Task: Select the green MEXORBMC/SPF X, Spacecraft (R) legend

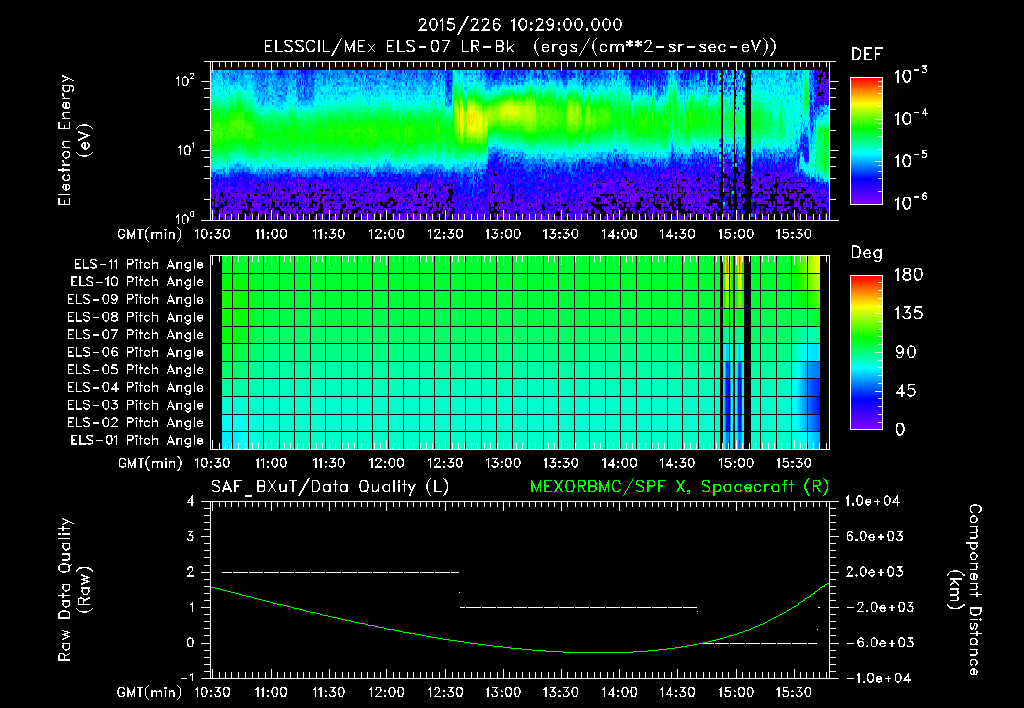Action: coord(679,487)
